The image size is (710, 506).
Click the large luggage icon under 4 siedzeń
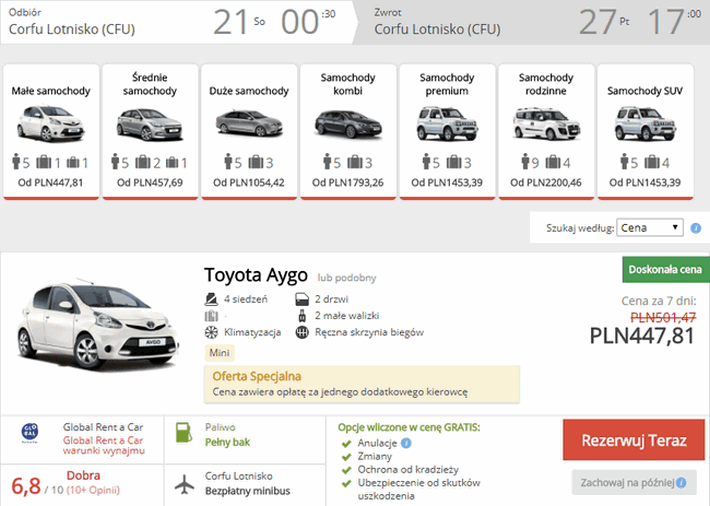(211, 316)
